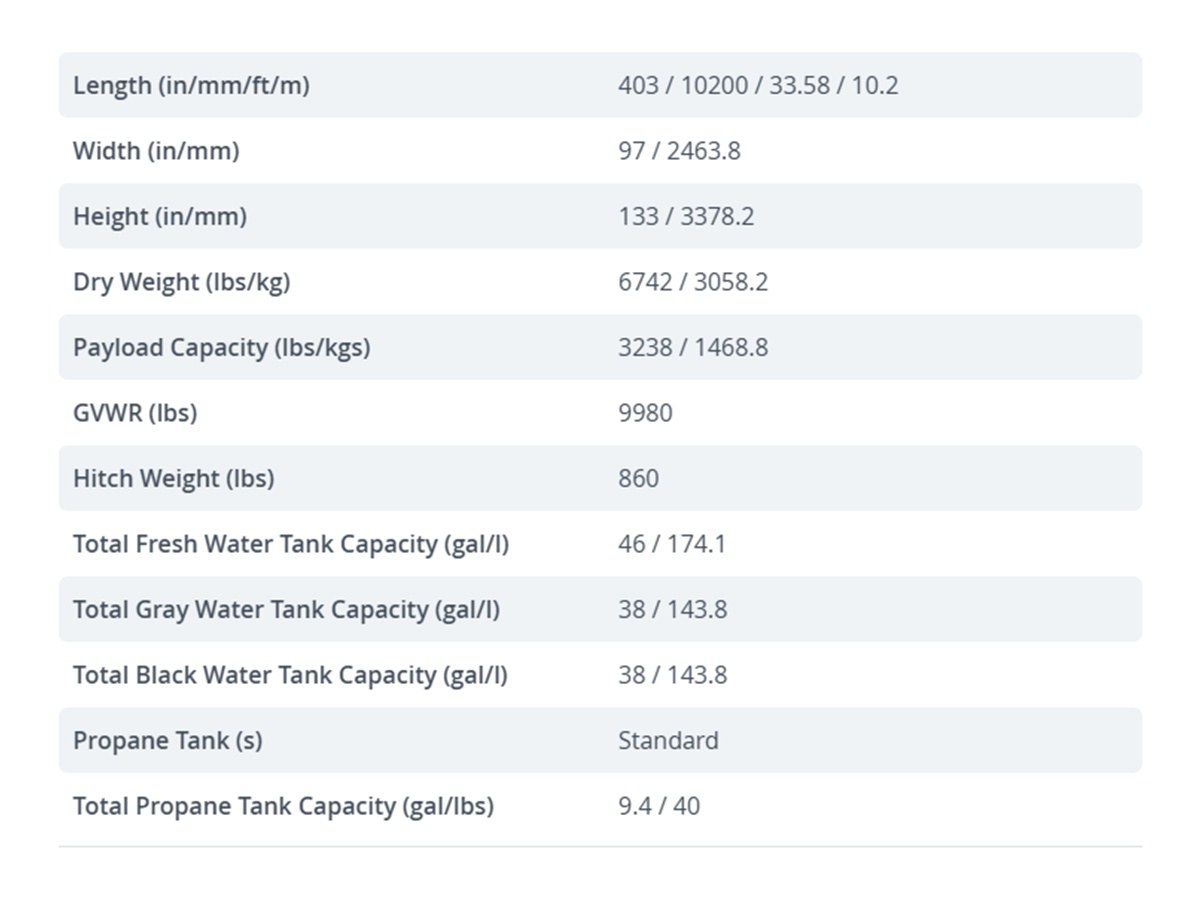The width and height of the screenshot is (1200, 900).
Task: Click the Dry Weight (lbs/kg) label
Action: point(181,282)
